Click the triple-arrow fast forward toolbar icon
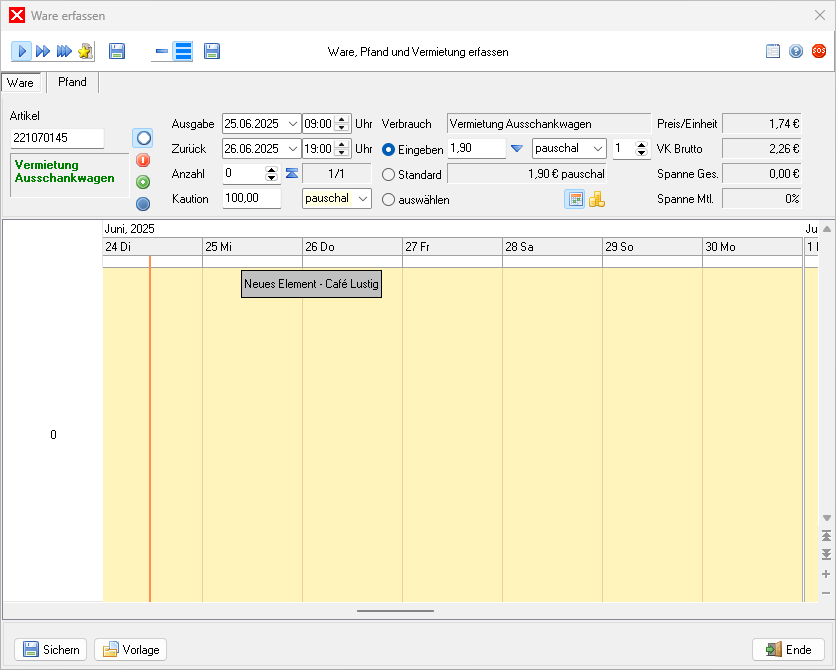 point(43,51)
